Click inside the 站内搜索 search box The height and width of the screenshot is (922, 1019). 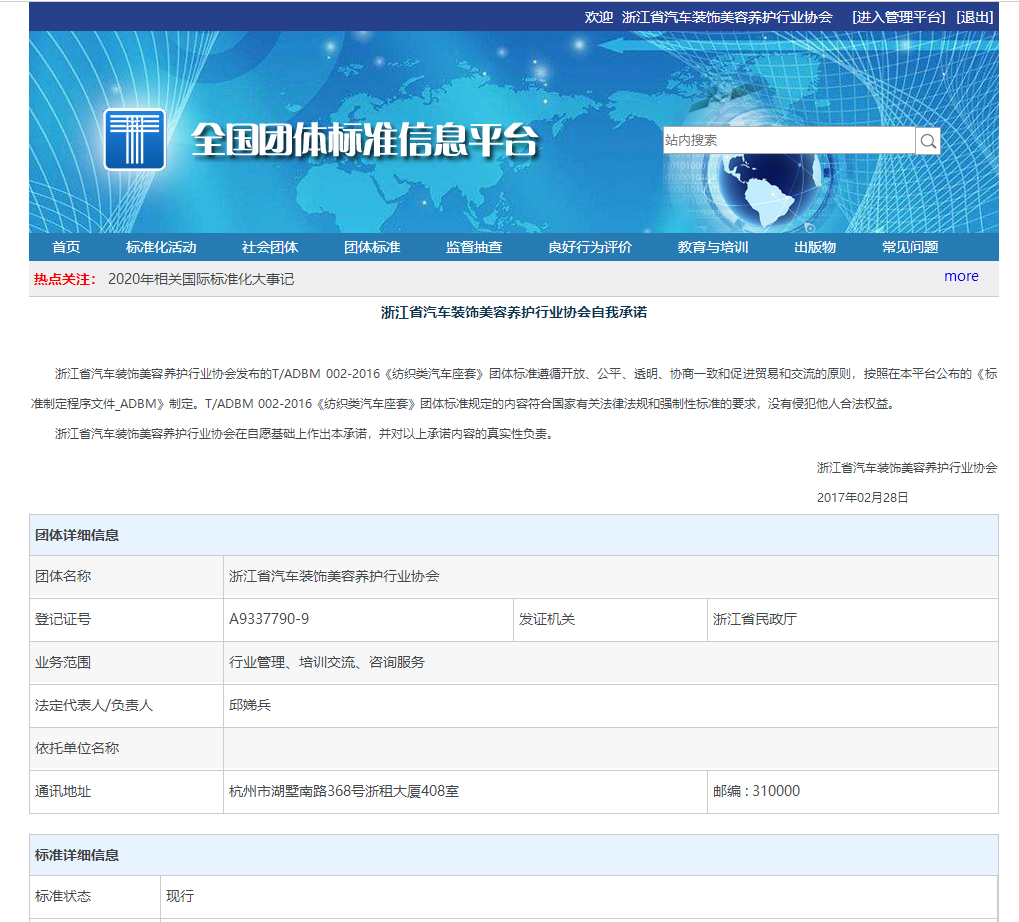tap(790, 140)
